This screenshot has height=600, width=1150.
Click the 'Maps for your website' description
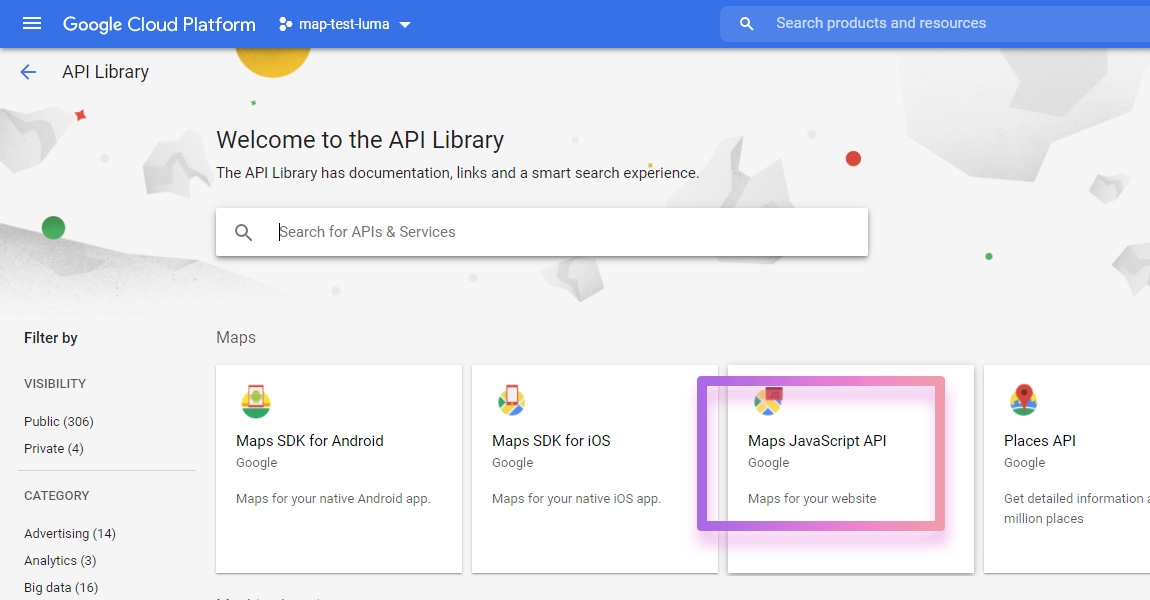(812, 499)
